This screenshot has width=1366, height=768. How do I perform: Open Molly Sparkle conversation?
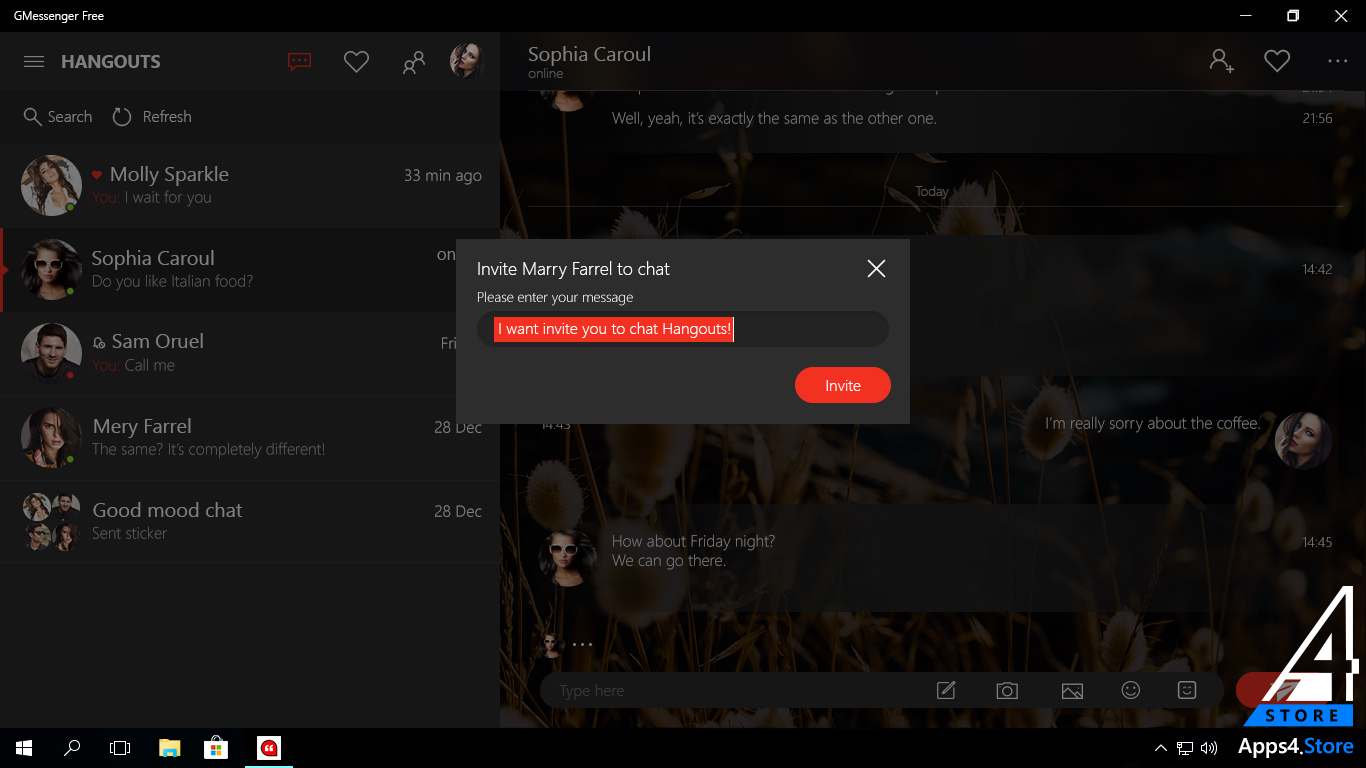[x=250, y=185]
